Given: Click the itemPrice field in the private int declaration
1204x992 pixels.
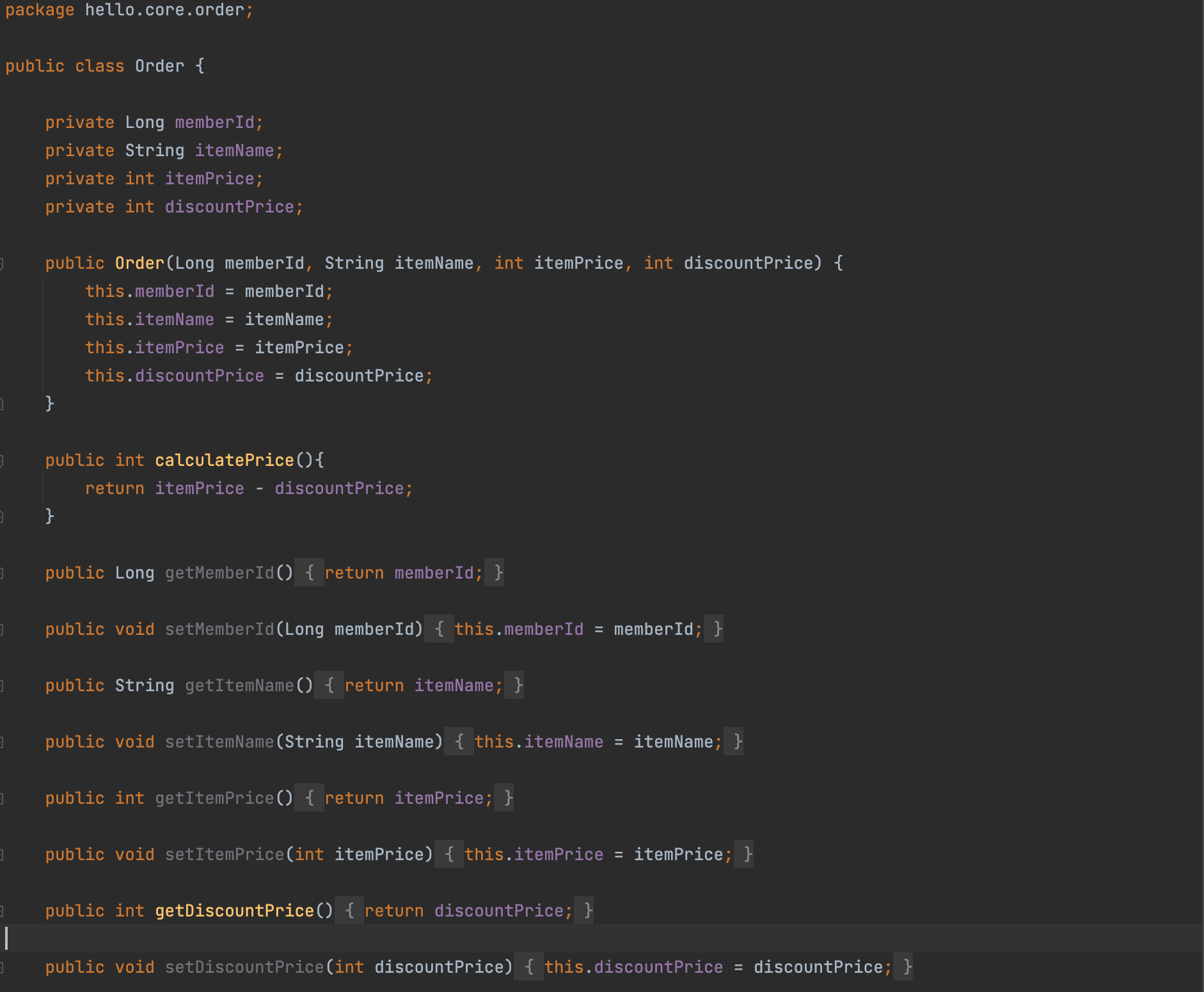Looking at the screenshot, I should pos(209,179).
